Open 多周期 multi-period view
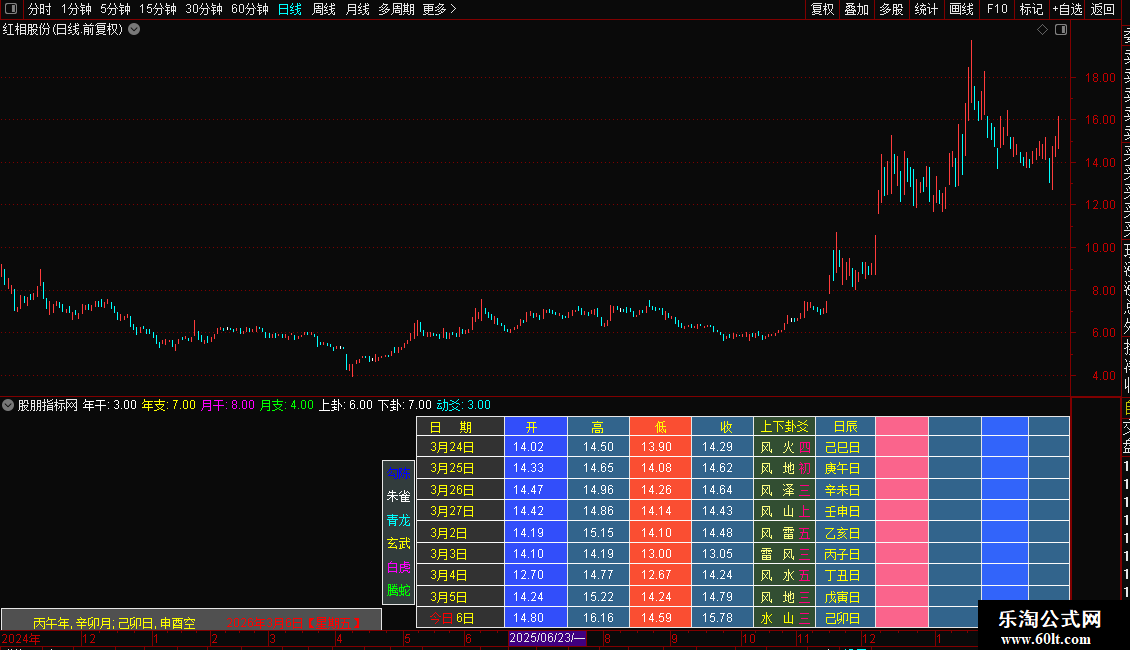1130x650 pixels. click(x=396, y=9)
